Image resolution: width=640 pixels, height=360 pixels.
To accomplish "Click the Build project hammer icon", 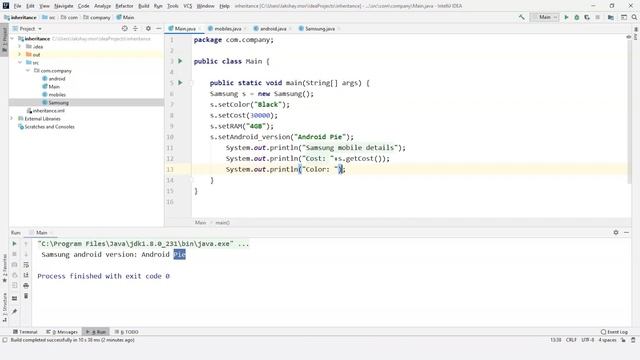I will tap(521, 17).
